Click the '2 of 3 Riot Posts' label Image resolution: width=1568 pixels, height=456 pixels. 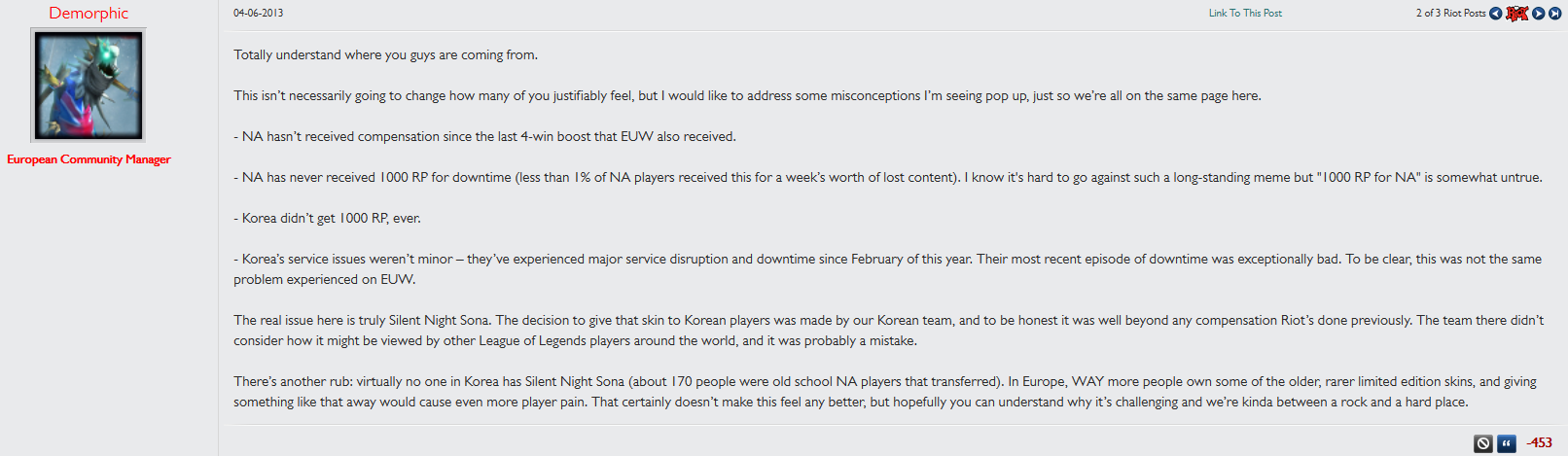tap(1450, 13)
